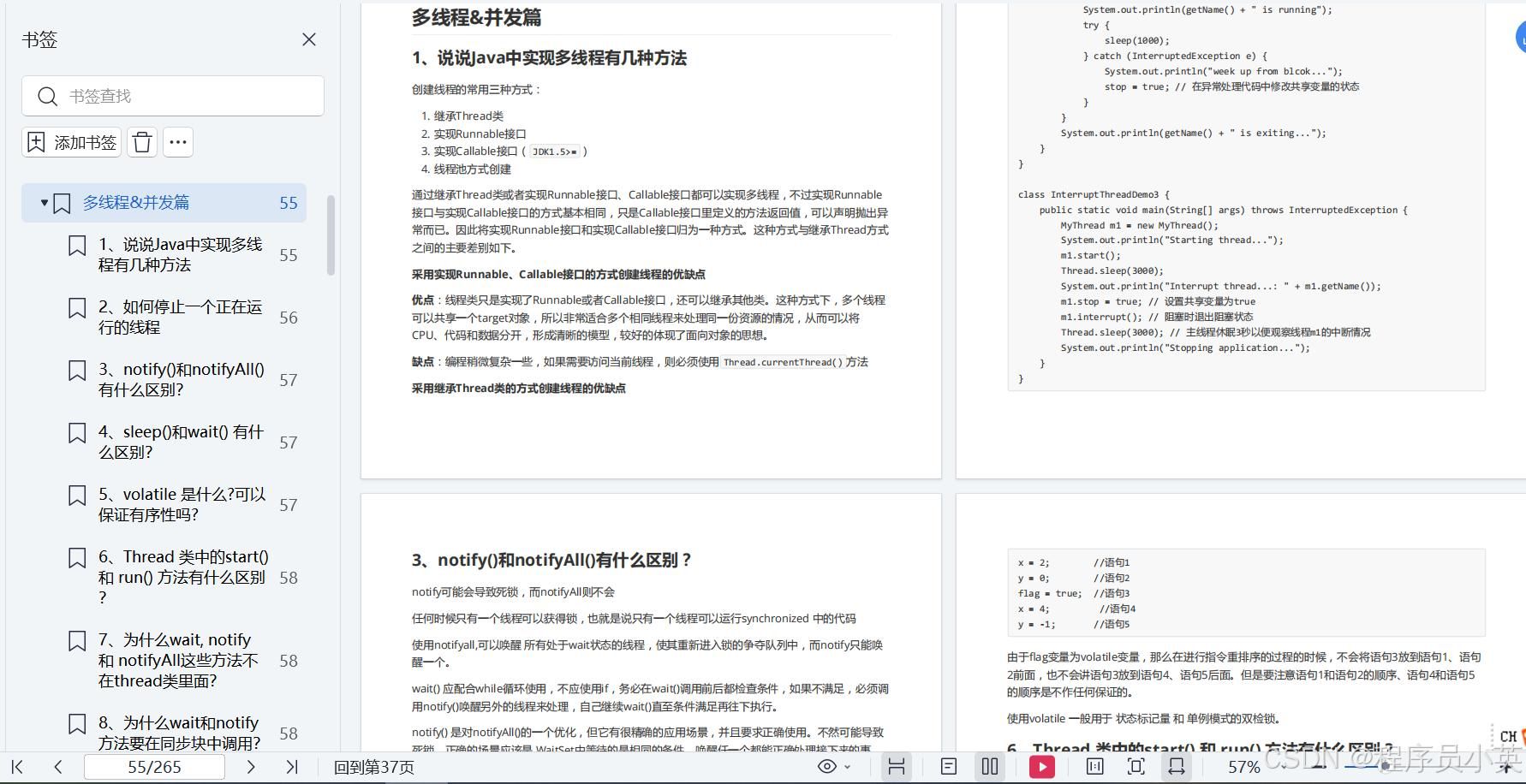Click bookmark icon beside 2、如何停止 entry
This screenshot has height=784, width=1526.
tap(77, 308)
